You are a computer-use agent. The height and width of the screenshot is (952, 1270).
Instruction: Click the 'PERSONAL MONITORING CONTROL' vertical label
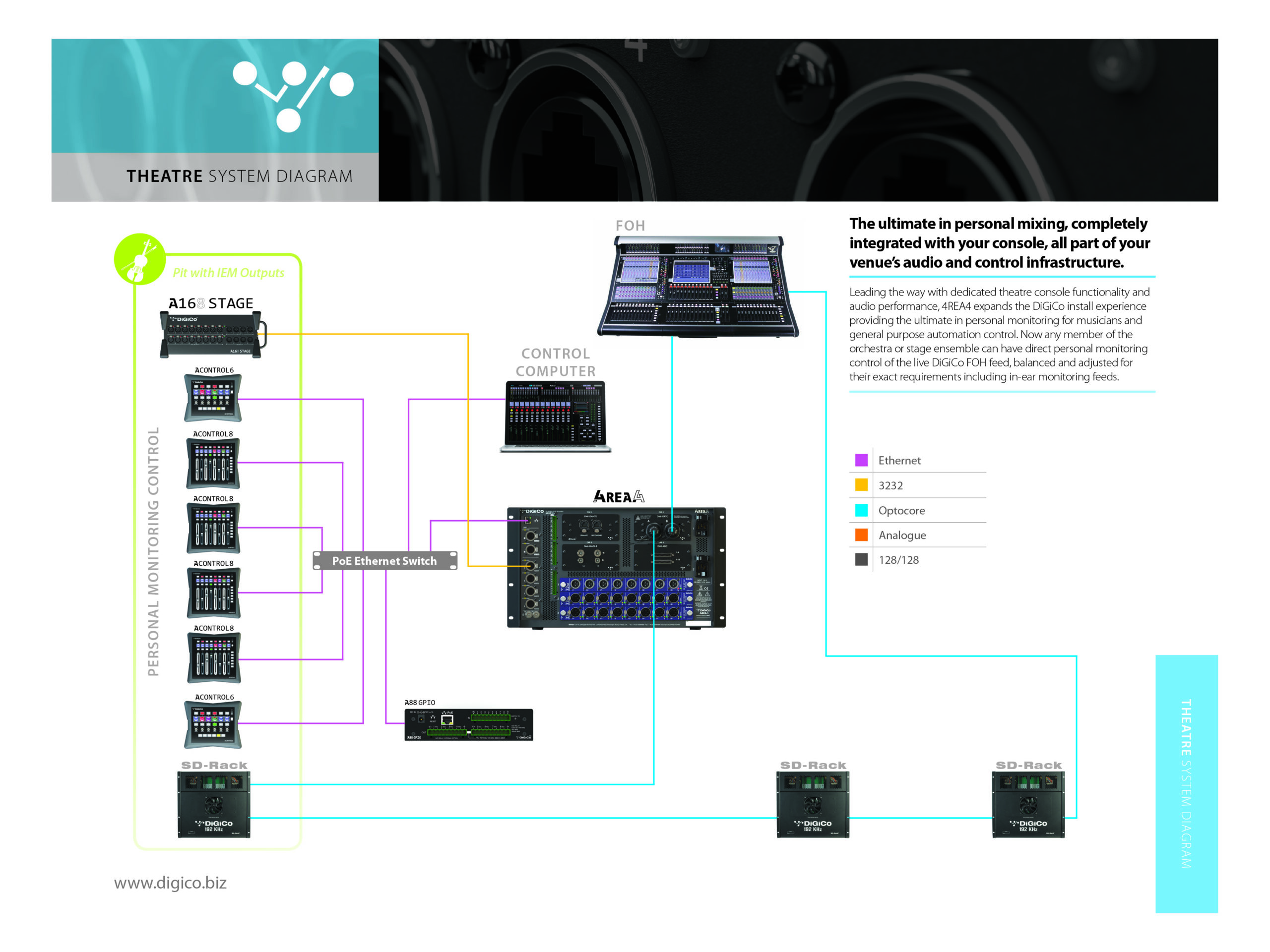153,551
